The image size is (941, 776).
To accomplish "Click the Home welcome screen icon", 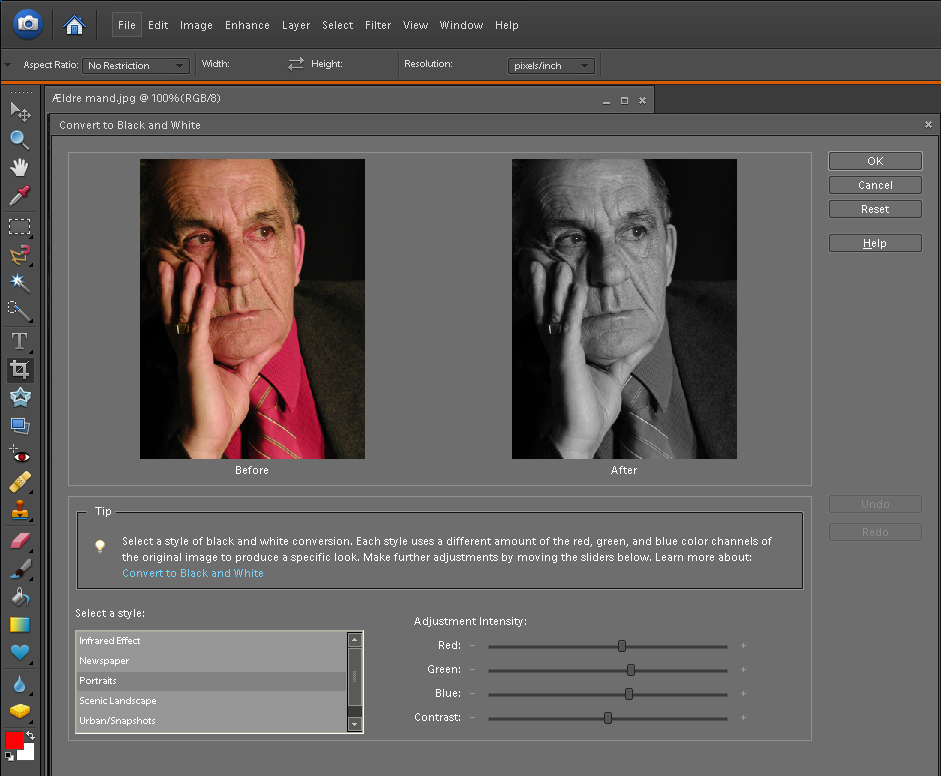I will (x=74, y=24).
